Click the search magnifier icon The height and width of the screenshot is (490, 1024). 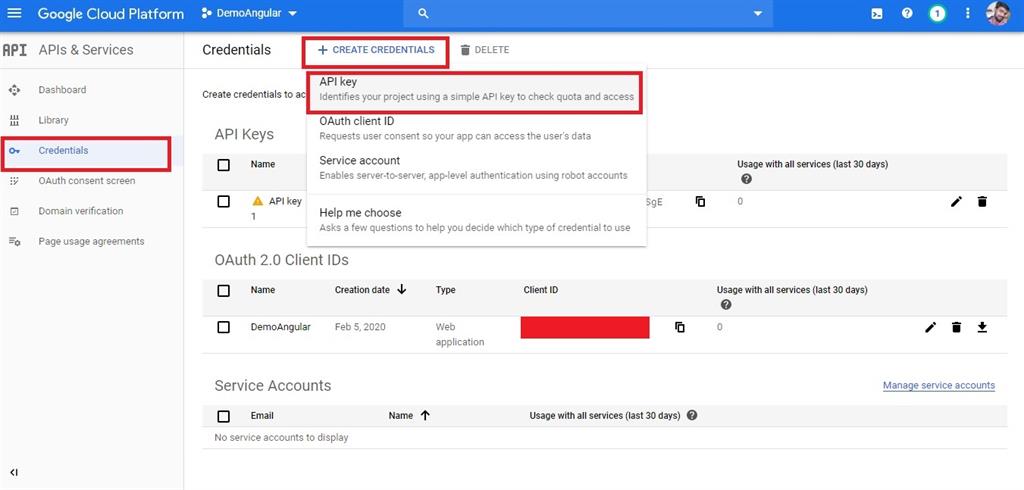point(423,13)
